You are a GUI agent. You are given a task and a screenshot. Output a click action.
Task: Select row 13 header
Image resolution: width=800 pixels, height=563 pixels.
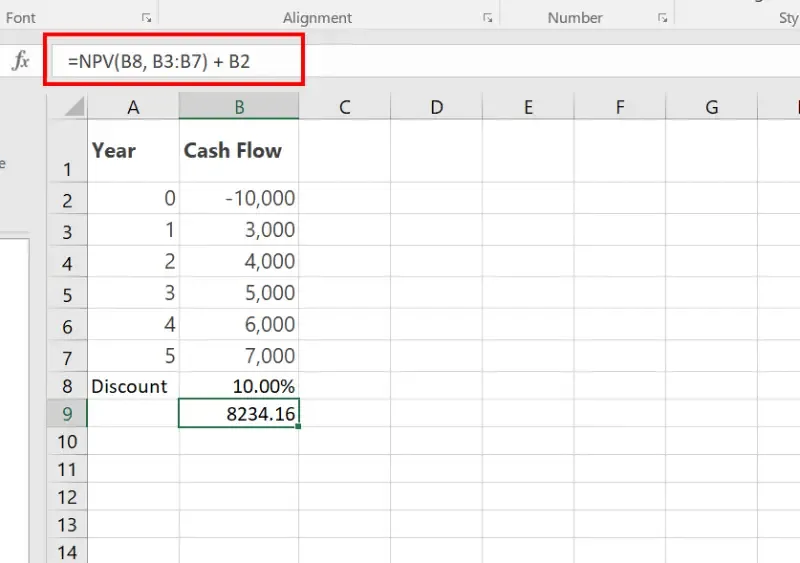tap(67, 524)
